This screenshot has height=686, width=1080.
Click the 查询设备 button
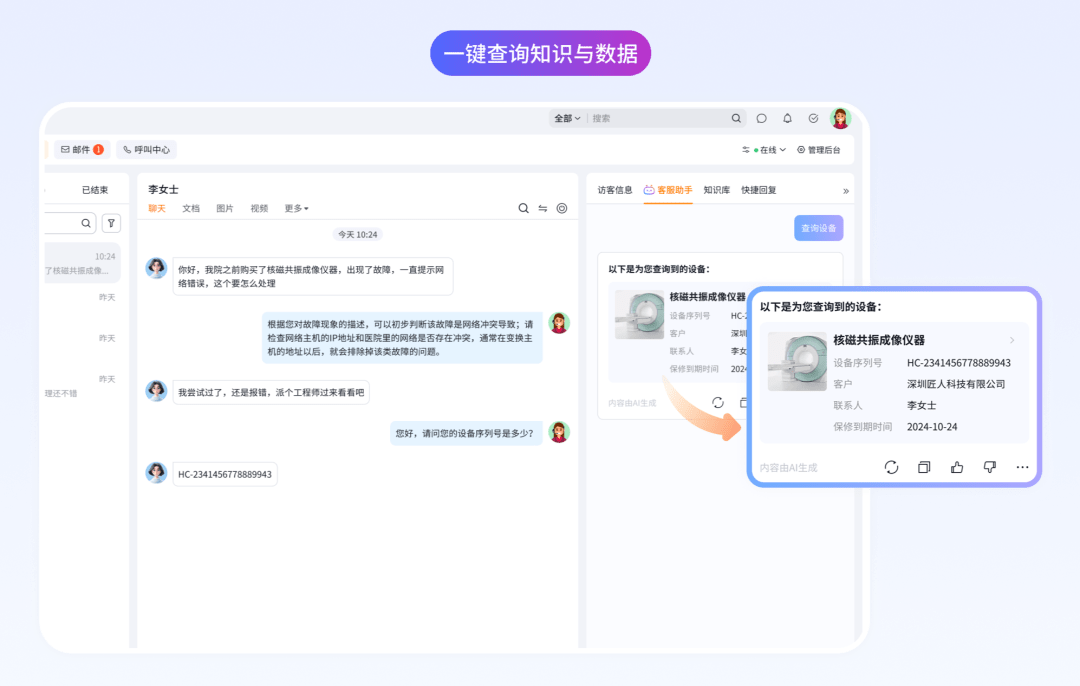click(818, 228)
